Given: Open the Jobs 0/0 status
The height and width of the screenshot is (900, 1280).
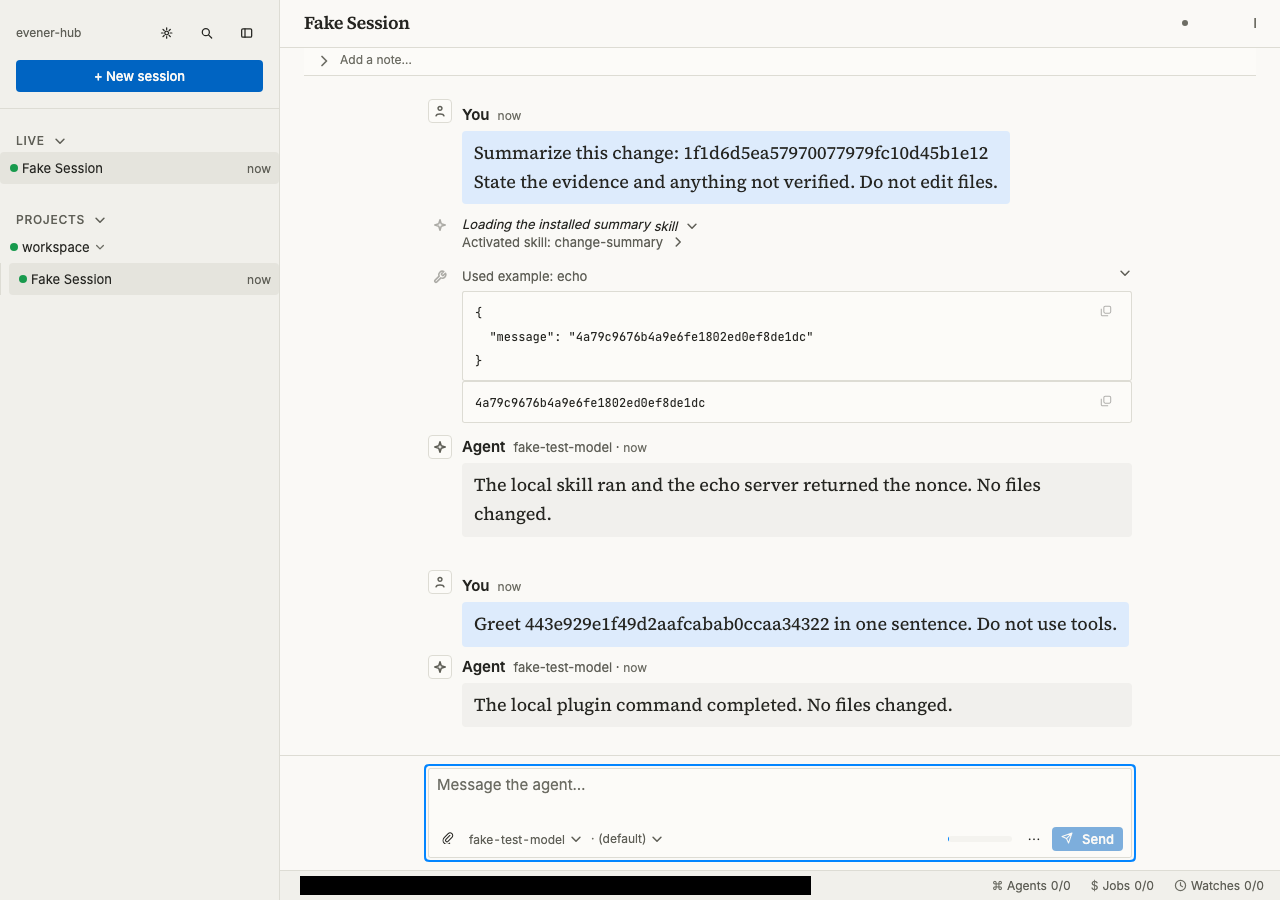Looking at the screenshot, I should [1122, 885].
